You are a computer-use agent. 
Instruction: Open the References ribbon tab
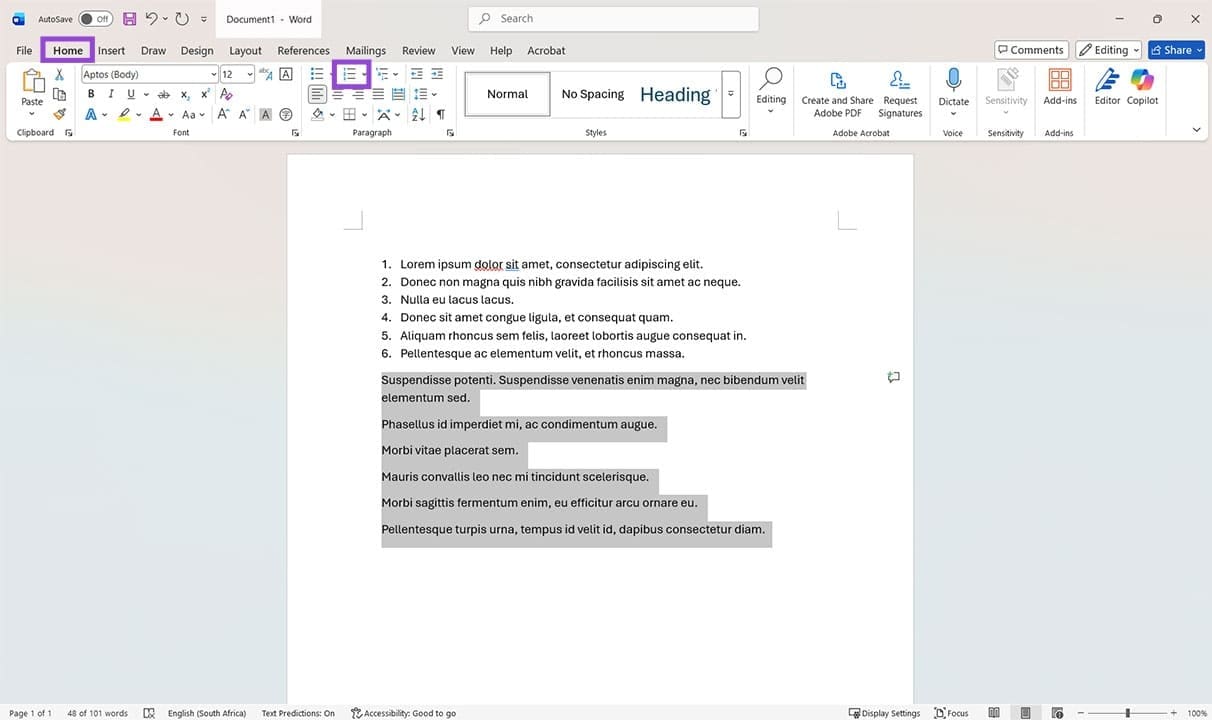[x=303, y=50]
